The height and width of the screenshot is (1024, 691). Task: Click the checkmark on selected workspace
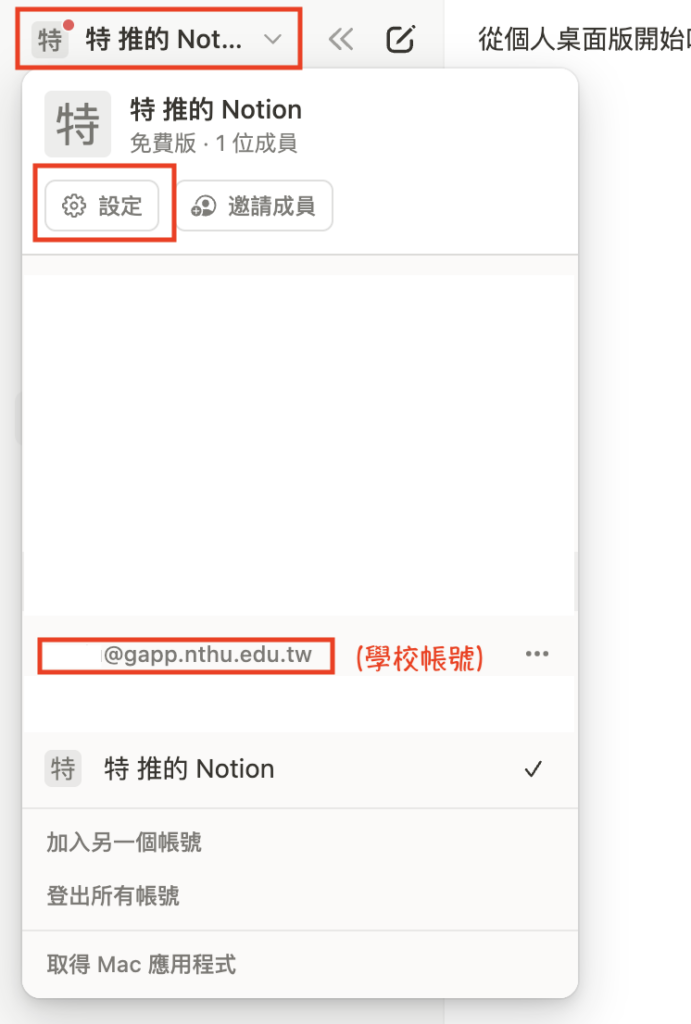534,769
